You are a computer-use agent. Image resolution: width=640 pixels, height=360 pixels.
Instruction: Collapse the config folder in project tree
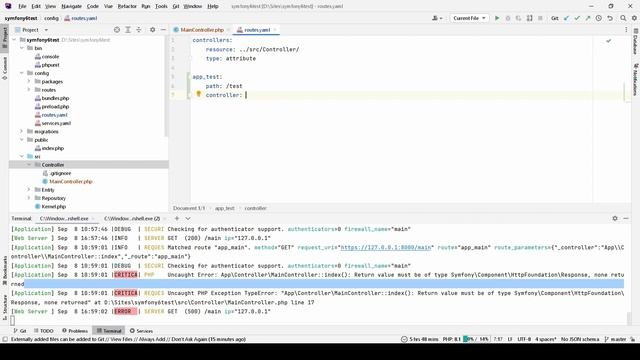pyautogui.click(x=22, y=73)
